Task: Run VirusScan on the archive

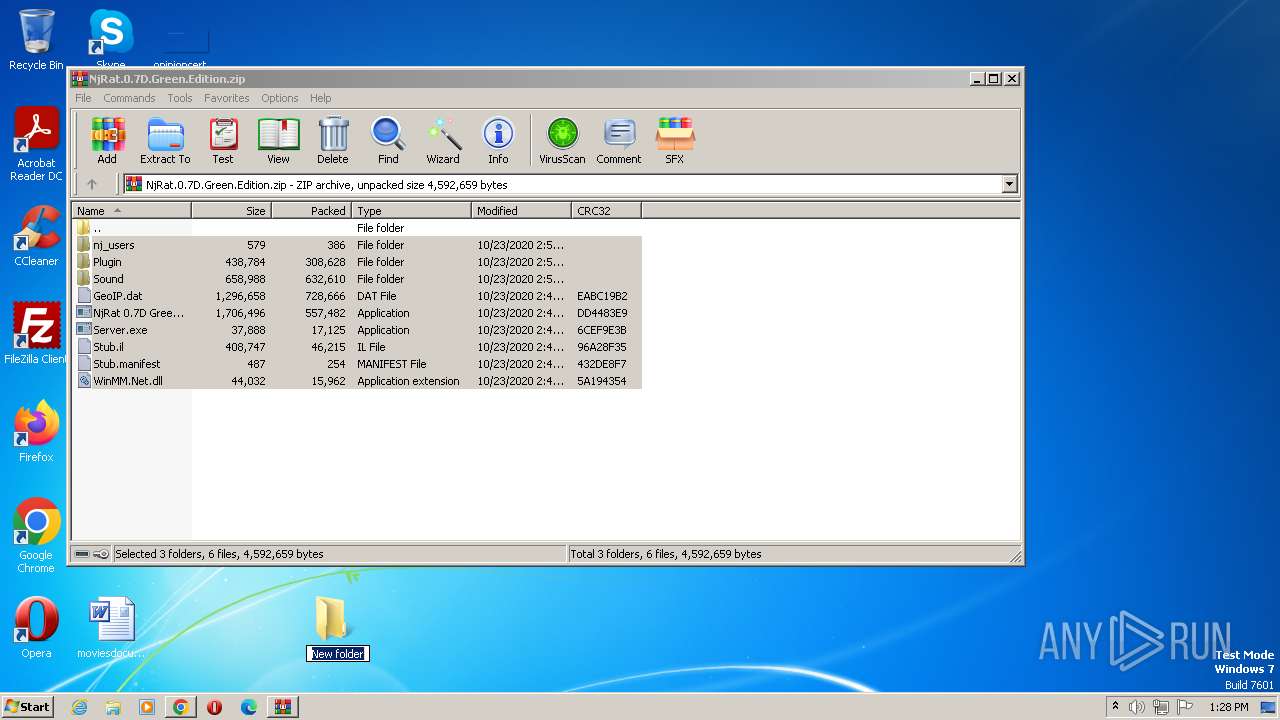Action: 562,141
